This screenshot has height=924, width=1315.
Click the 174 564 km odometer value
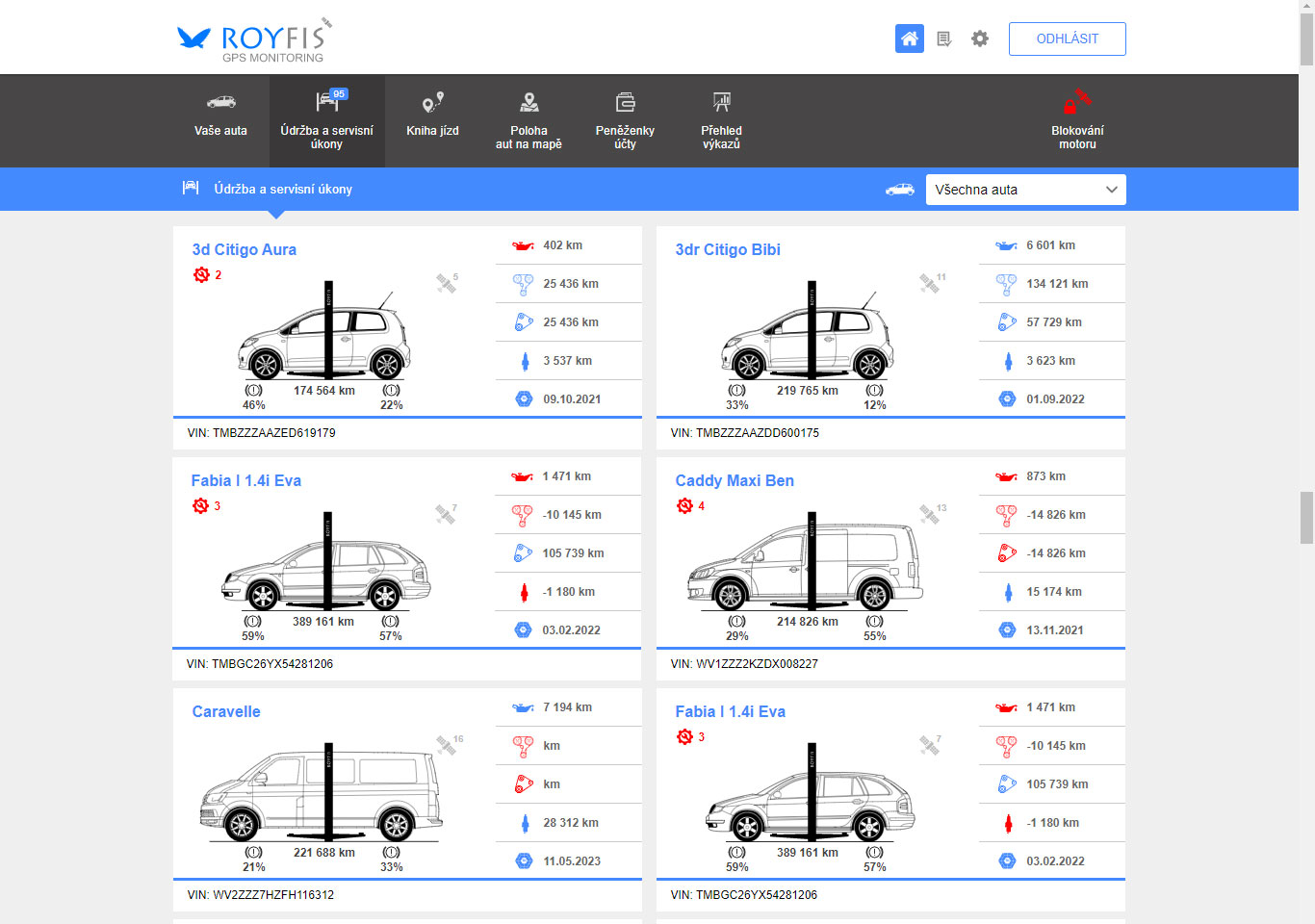click(324, 391)
